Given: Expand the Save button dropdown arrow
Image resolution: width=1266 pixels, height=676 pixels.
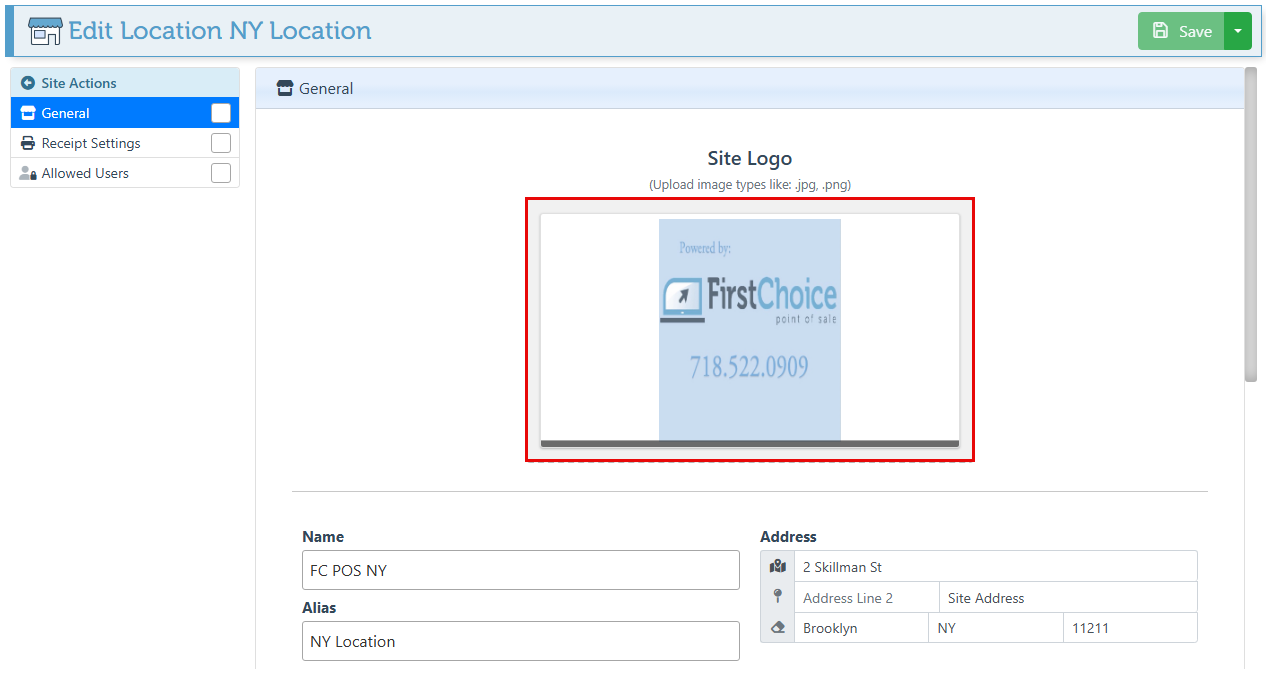Looking at the screenshot, I should [1238, 31].
